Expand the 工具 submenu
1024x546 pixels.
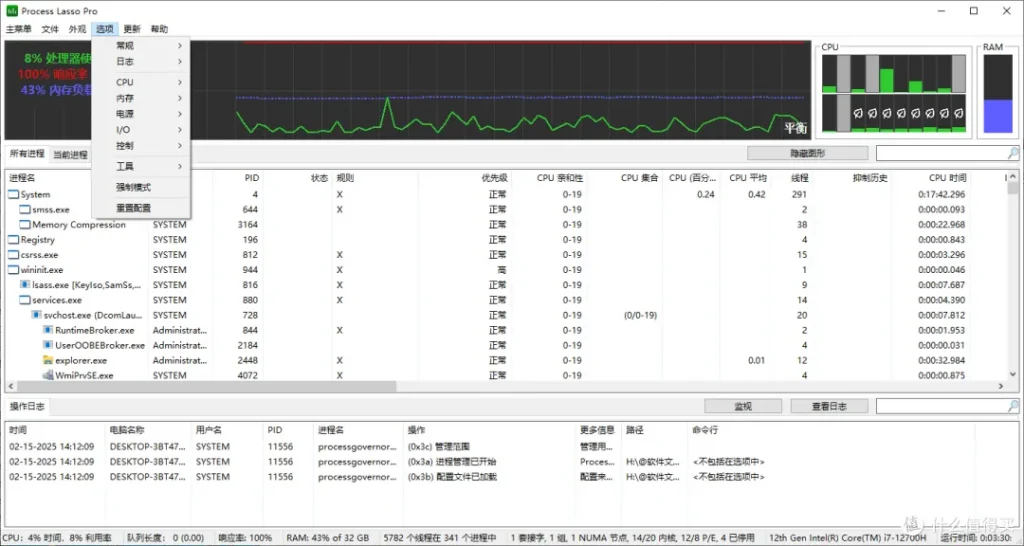coord(140,167)
